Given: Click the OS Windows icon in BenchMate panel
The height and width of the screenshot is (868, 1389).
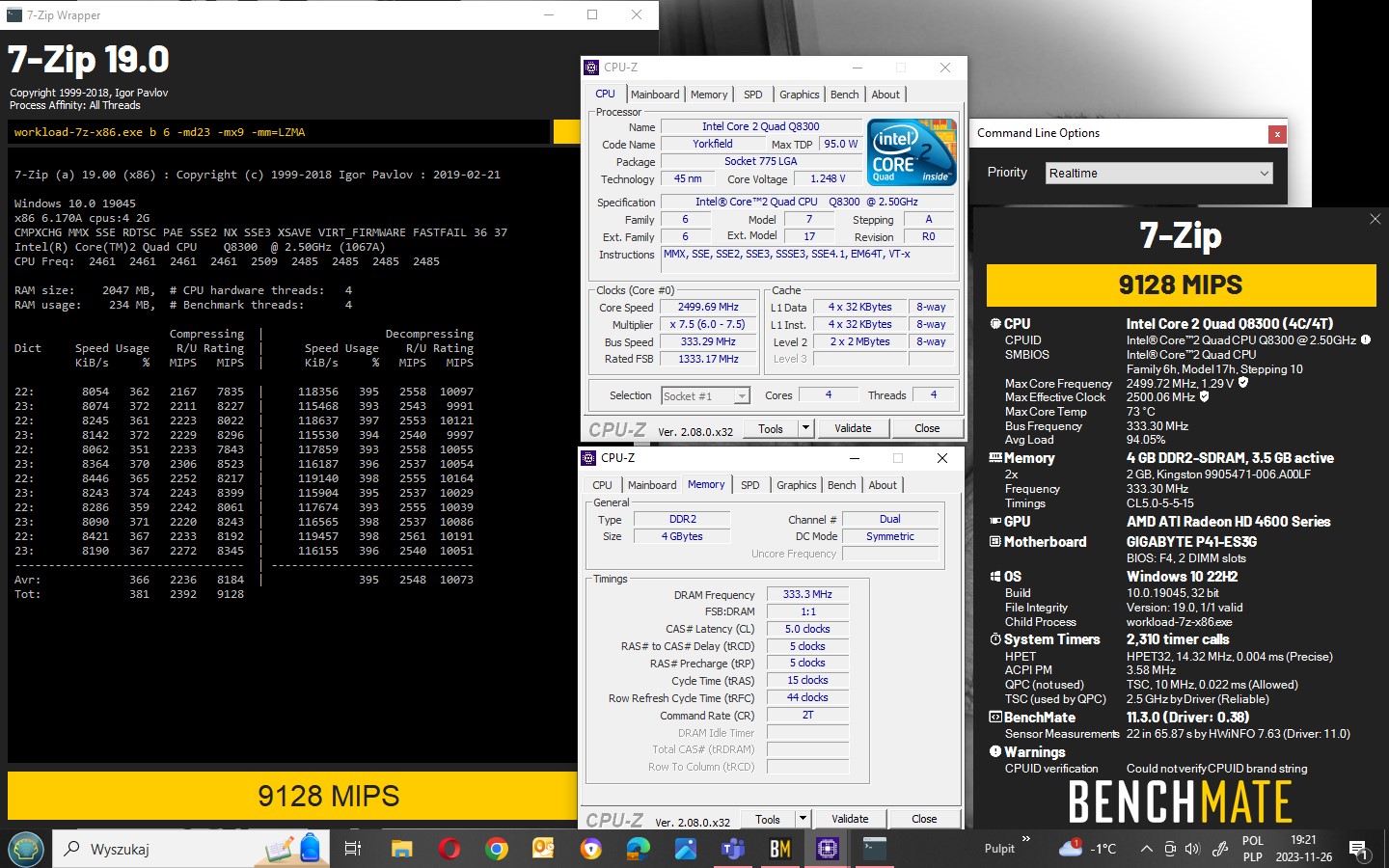Looking at the screenshot, I should (995, 577).
